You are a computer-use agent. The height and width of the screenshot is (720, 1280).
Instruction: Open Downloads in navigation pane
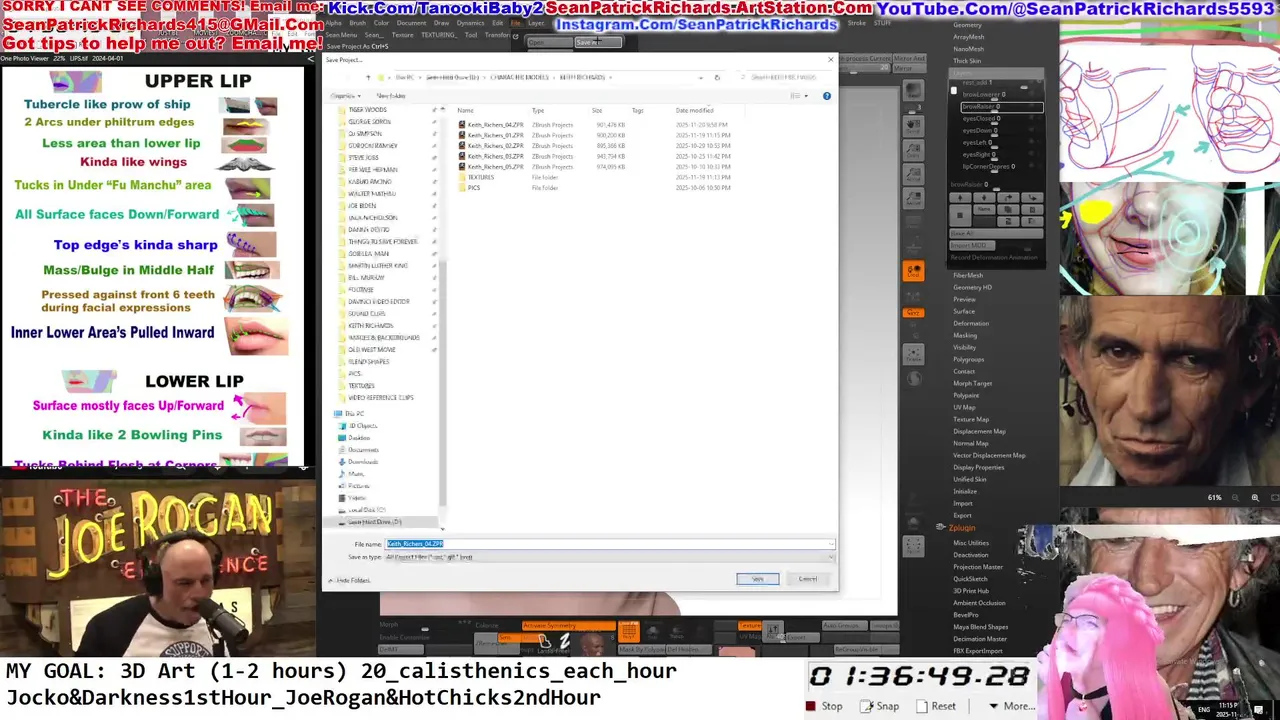[362, 462]
